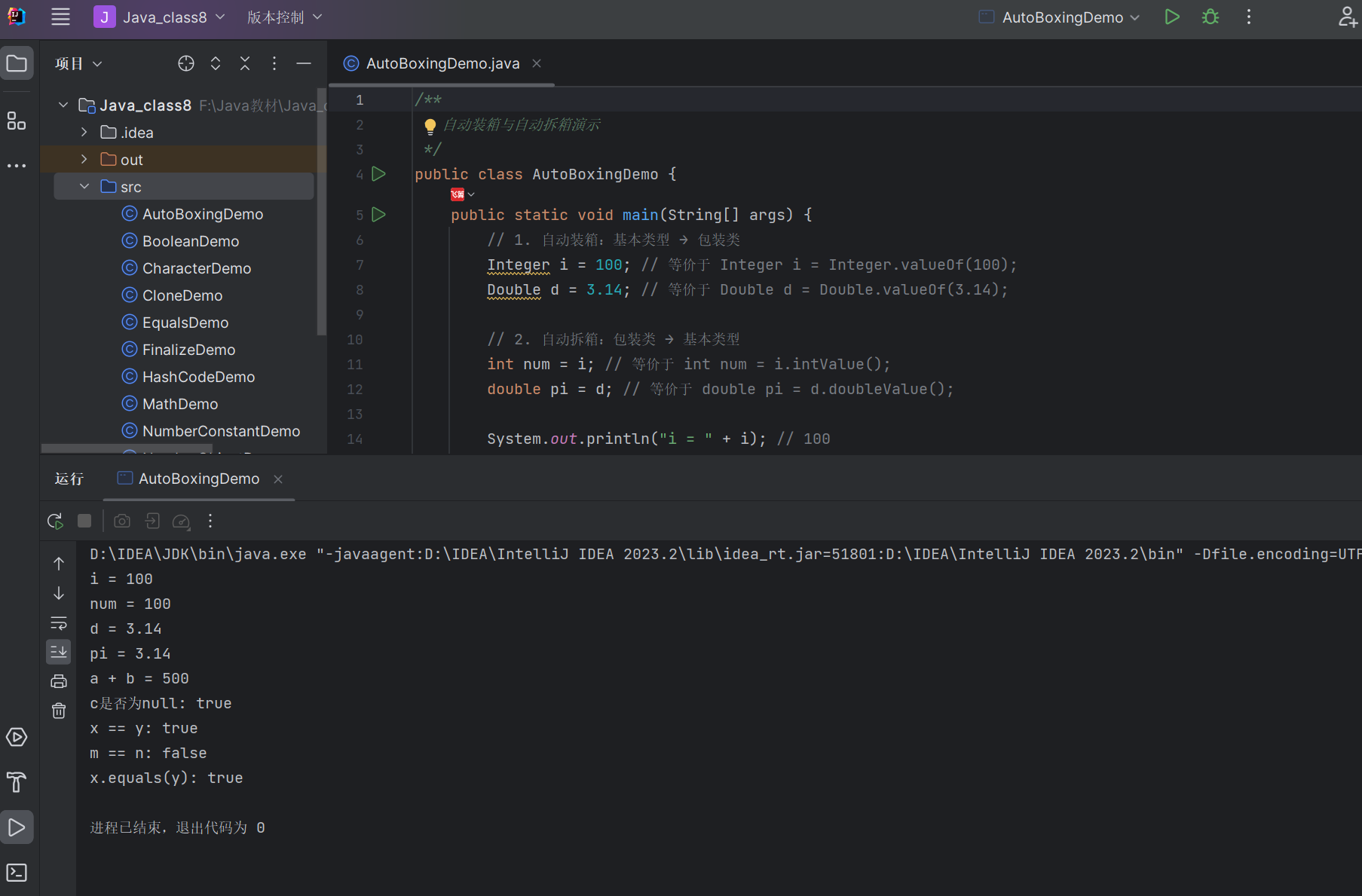Click the locate-file crosshair icon in the project panel
Image resolution: width=1362 pixels, height=896 pixels.
(186, 63)
